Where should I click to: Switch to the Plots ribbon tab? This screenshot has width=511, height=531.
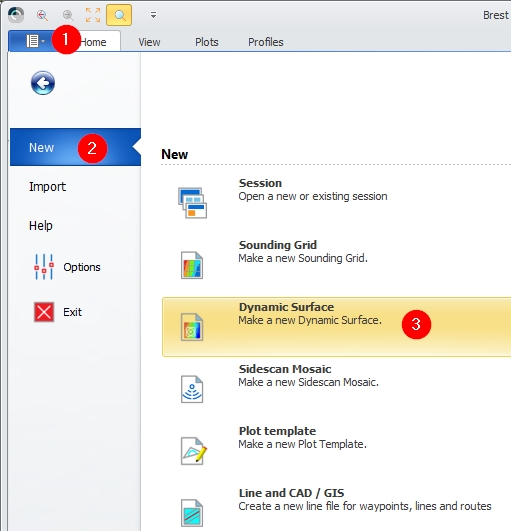207,42
